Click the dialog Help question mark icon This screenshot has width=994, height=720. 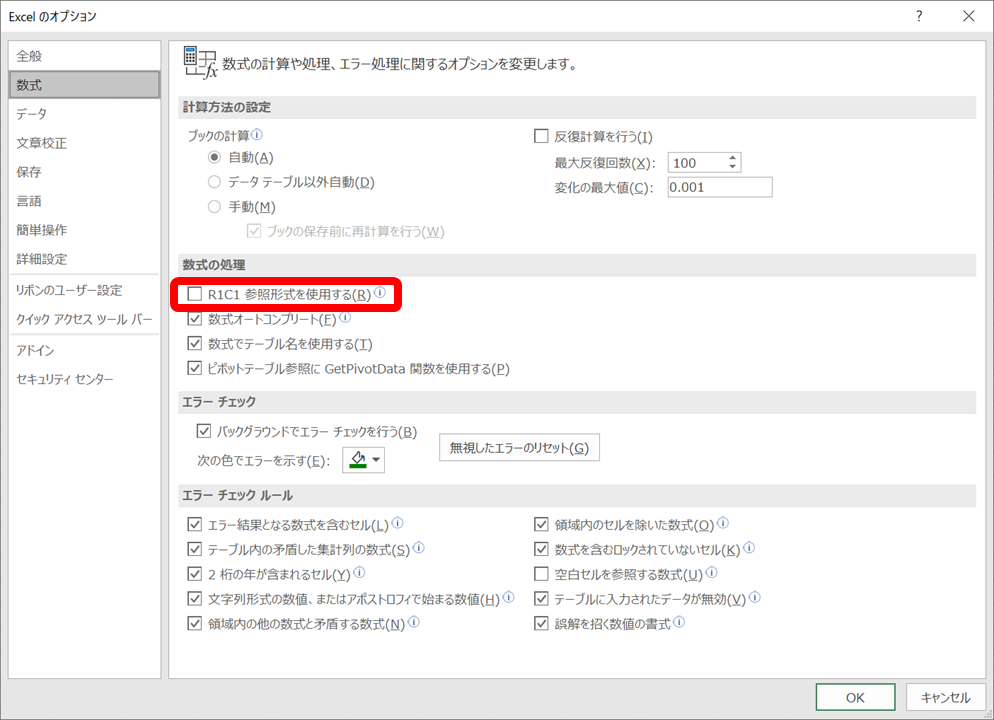point(918,16)
